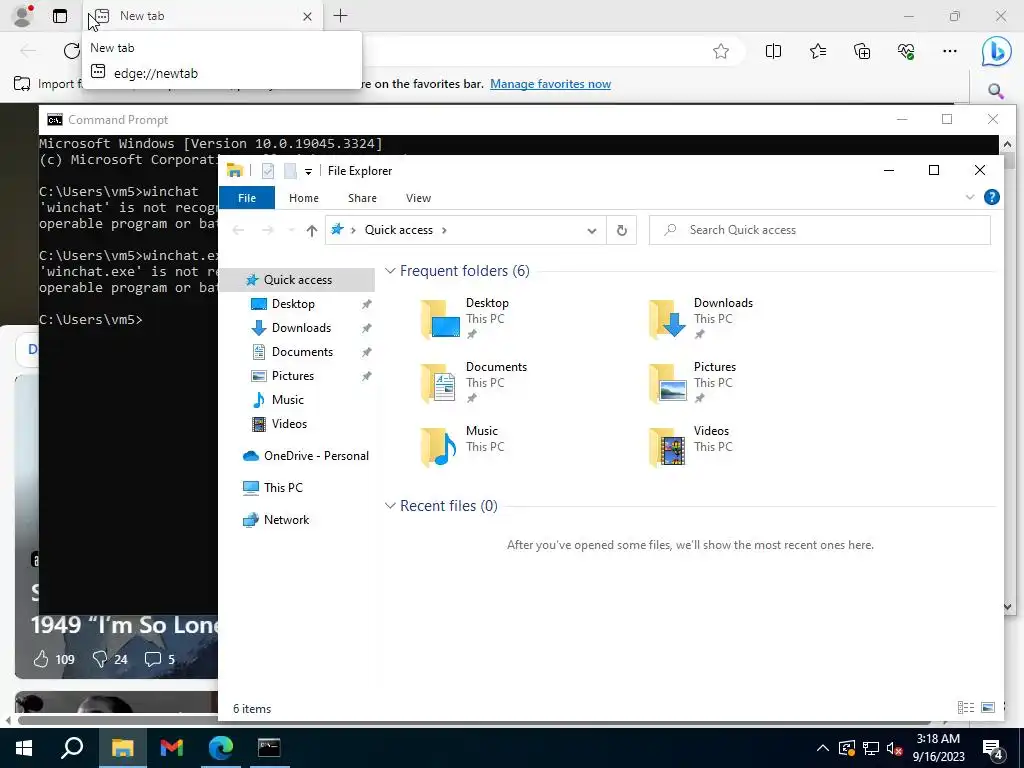
Task: Open address bar history dropdown
Action: tap(592, 230)
